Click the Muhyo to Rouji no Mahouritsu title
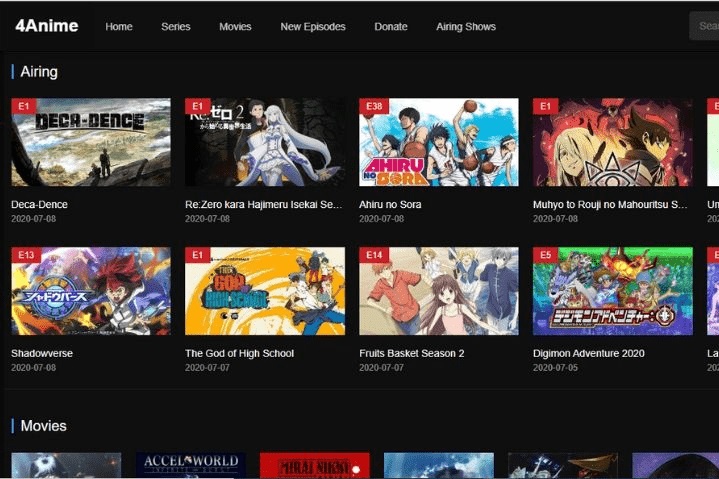Viewport: 719px width, 479px height. [610, 204]
